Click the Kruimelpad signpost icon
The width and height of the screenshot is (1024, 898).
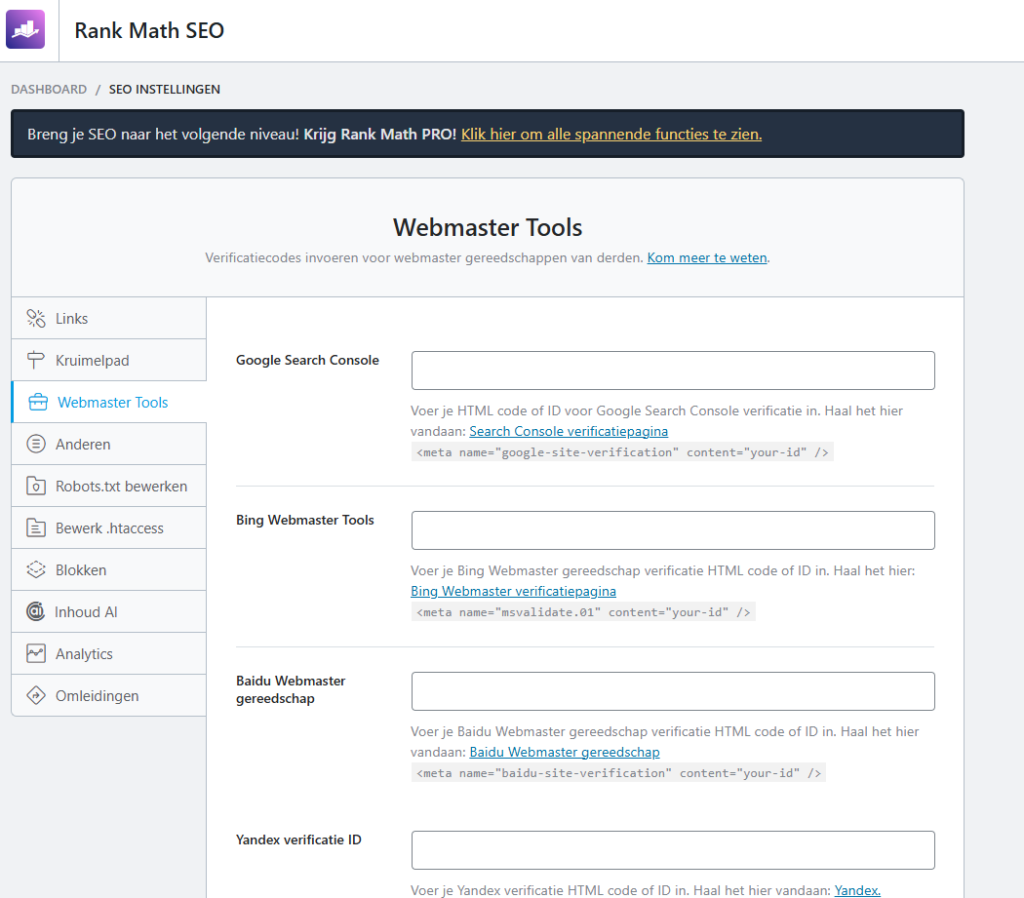pyautogui.click(x=36, y=360)
